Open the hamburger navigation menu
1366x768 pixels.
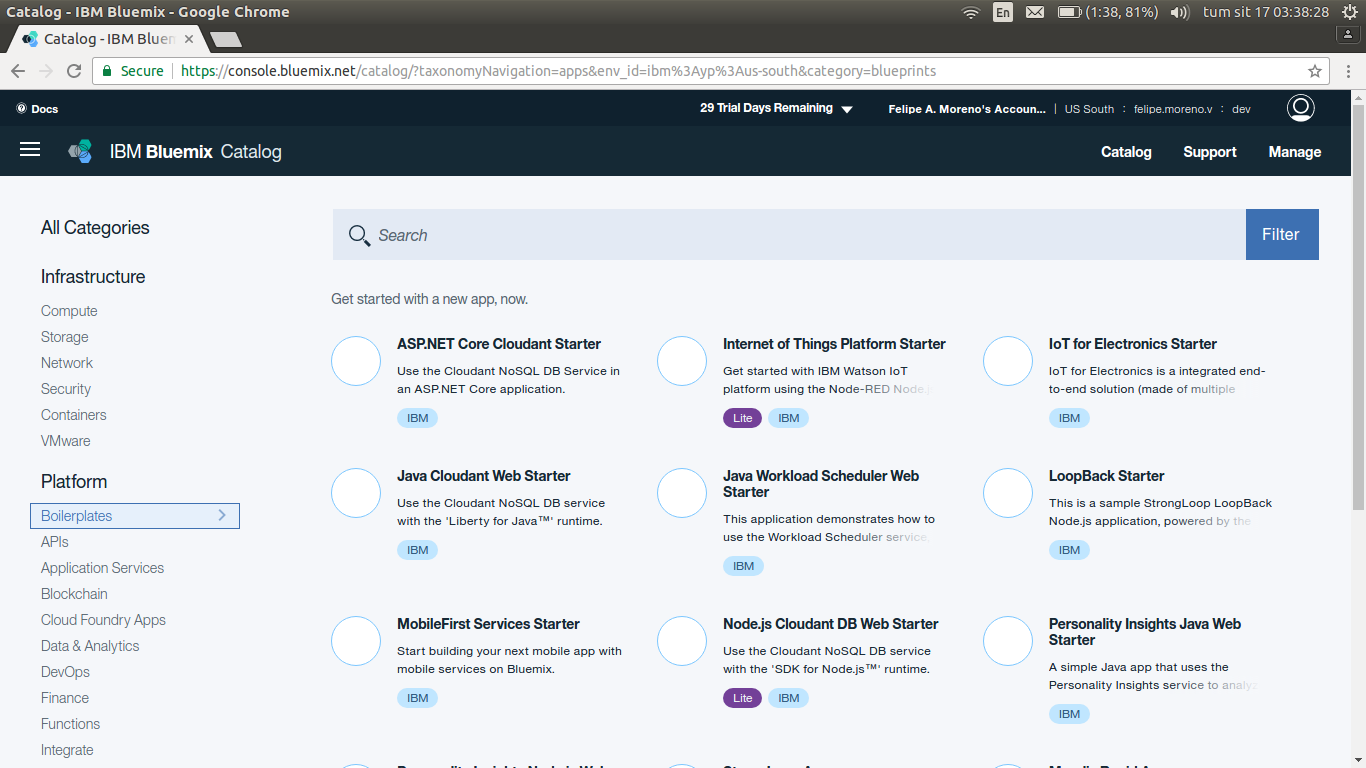[x=30, y=149]
